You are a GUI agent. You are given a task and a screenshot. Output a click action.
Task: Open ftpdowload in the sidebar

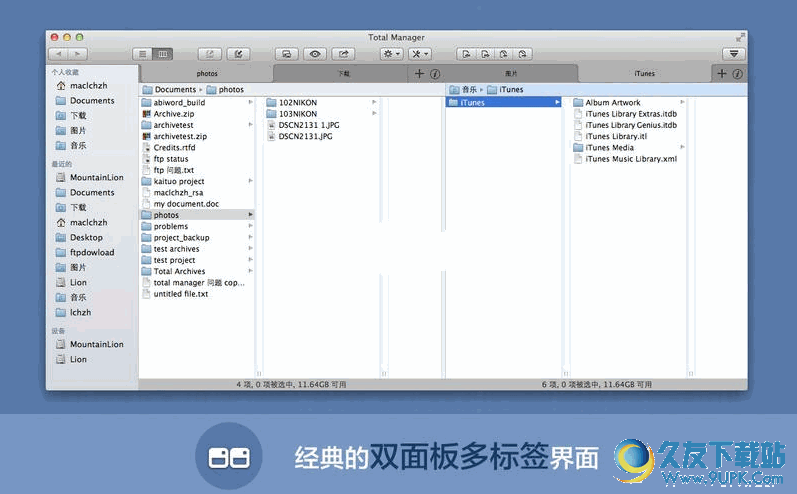[85, 252]
